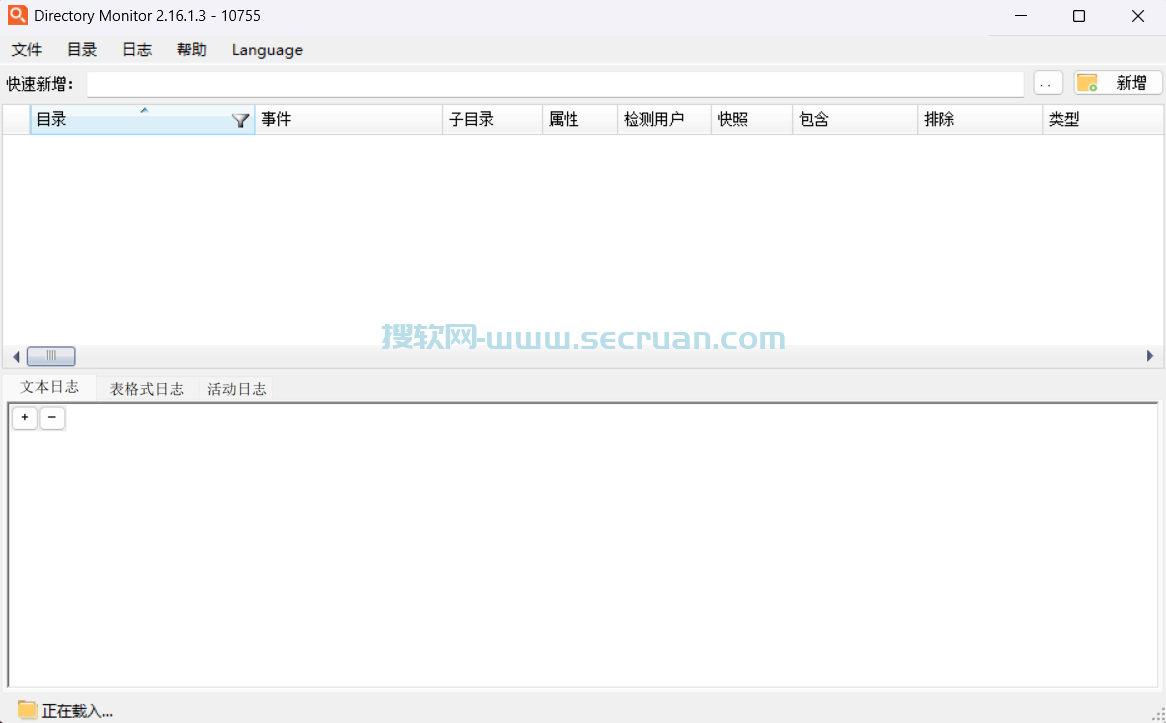Switch to the 表格式日志 tab

[x=146, y=389]
